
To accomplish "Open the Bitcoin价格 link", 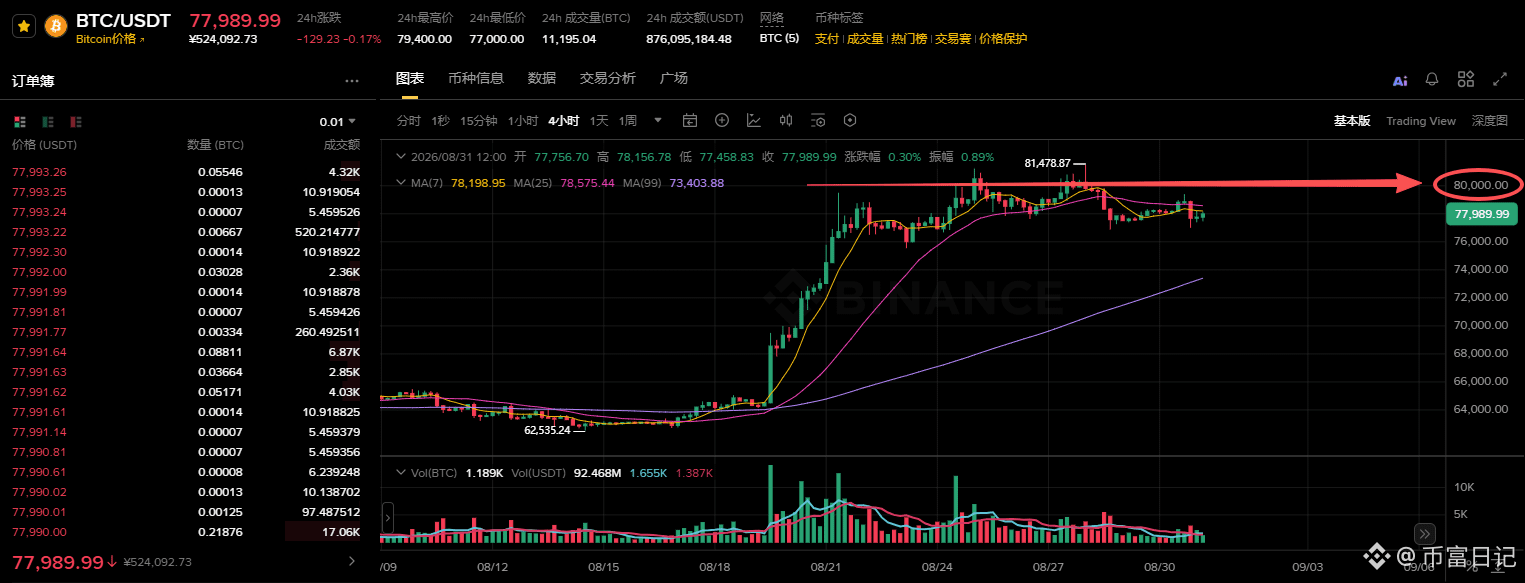I will [x=110, y=39].
